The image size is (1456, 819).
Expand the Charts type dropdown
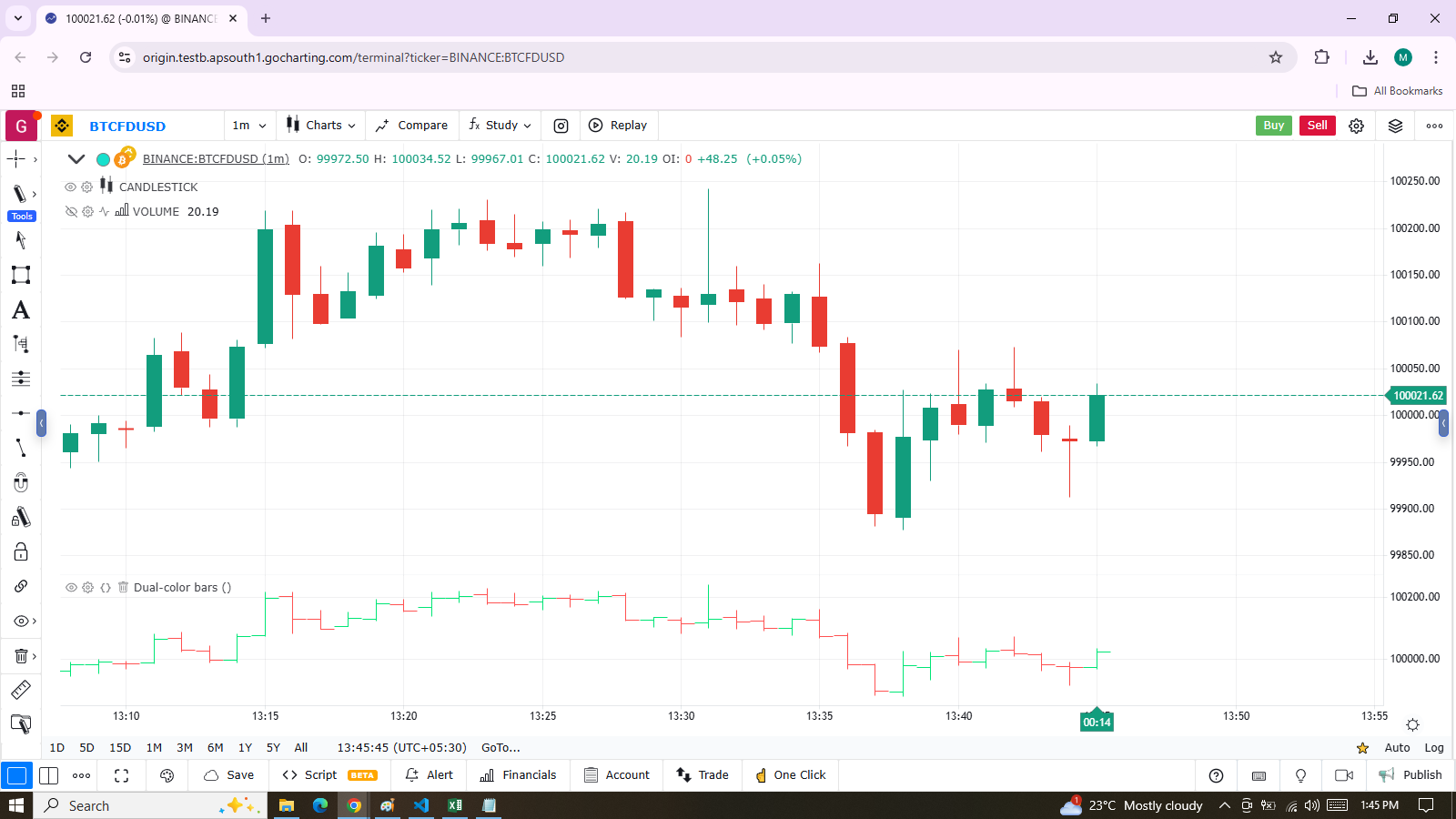(x=320, y=126)
